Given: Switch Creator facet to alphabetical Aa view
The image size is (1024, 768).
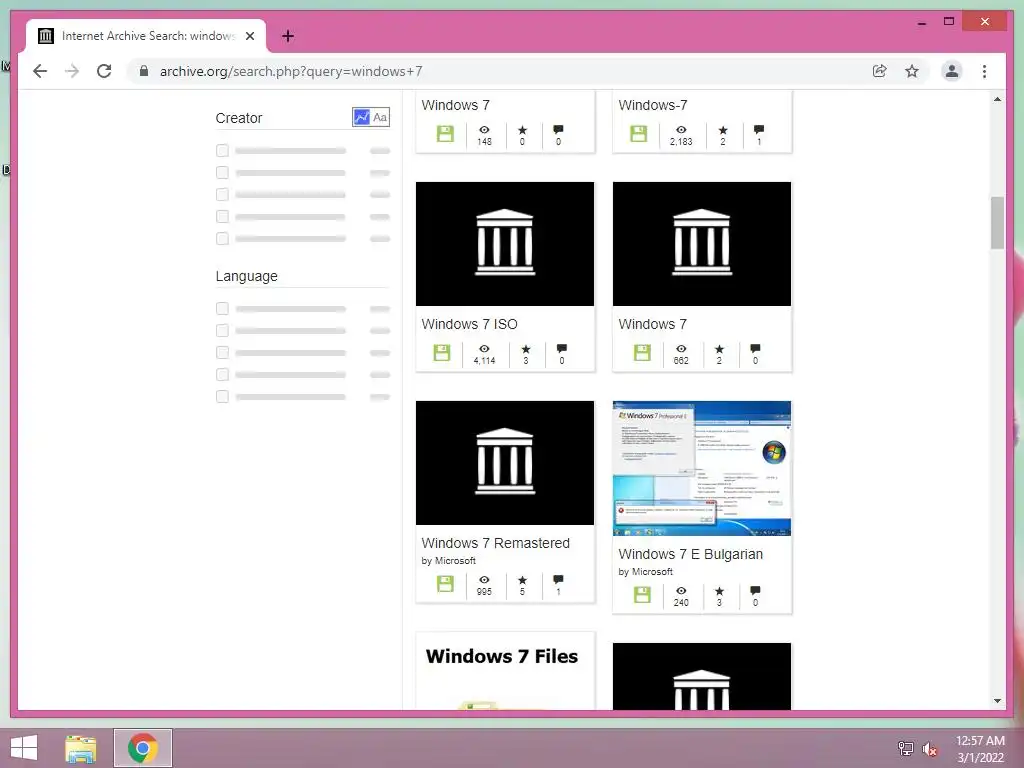Looking at the screenshot, I should tap(380, 118).
